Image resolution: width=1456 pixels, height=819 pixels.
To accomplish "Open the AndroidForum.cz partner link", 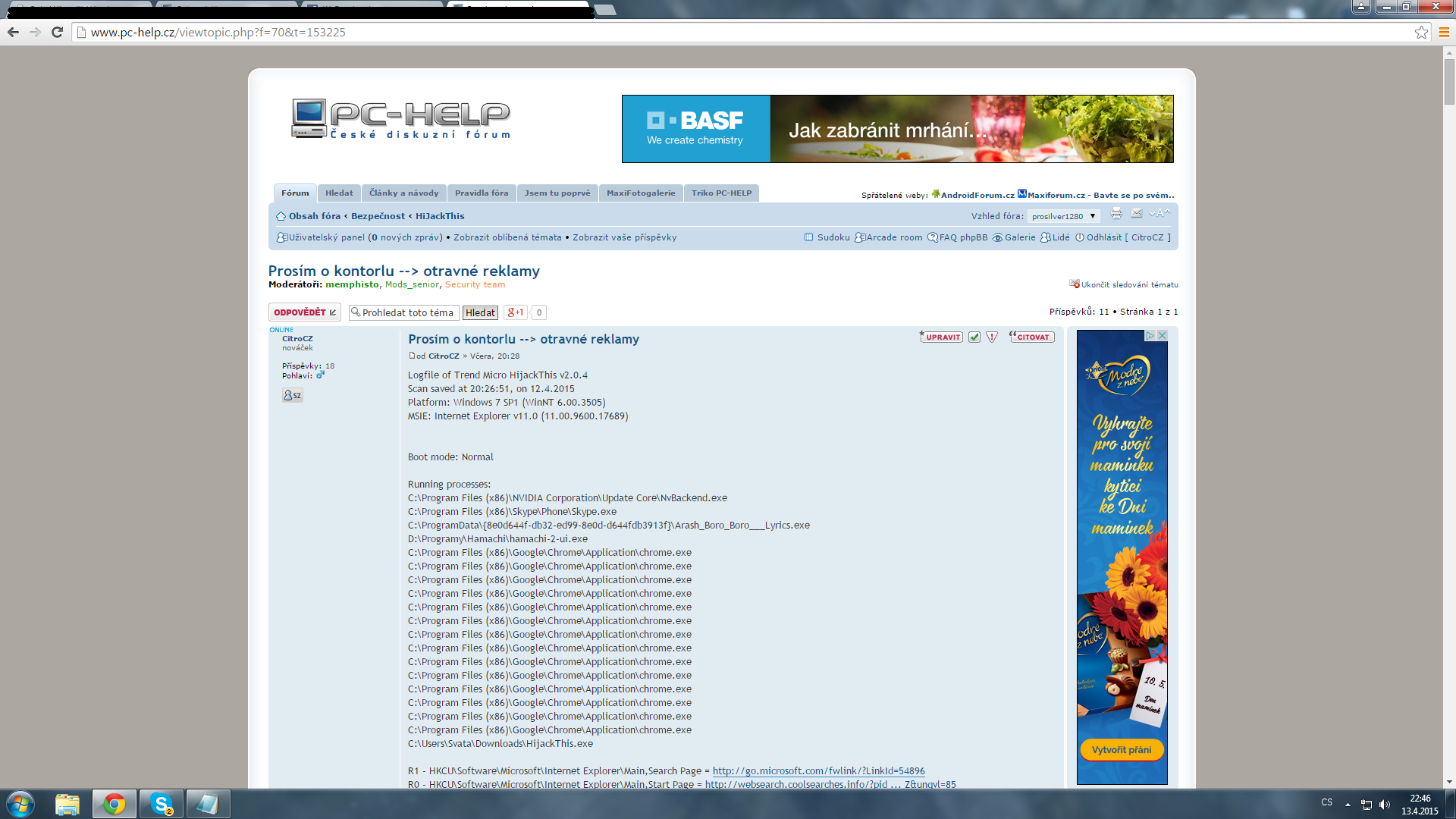I will click(x=977, y=195).
